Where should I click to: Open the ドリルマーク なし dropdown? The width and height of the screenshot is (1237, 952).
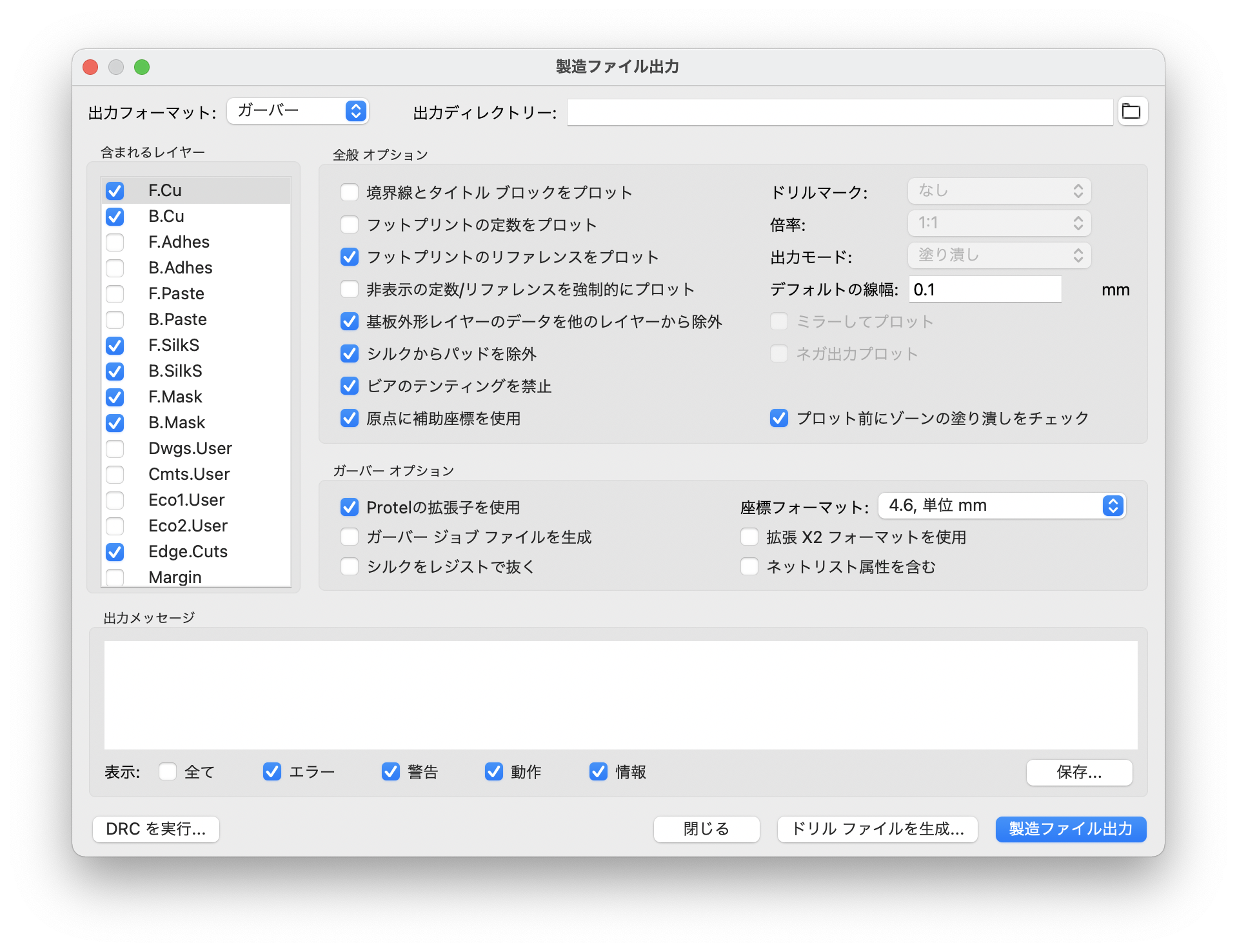(999, 191)
